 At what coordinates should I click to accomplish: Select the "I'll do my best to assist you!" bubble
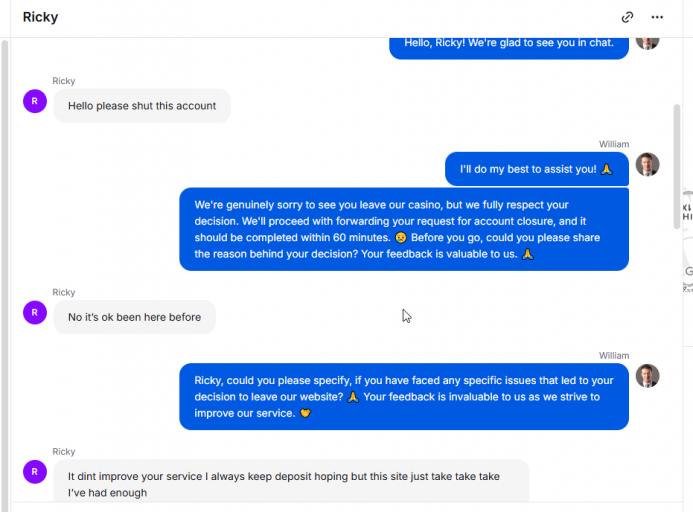(x=537, y=169)
